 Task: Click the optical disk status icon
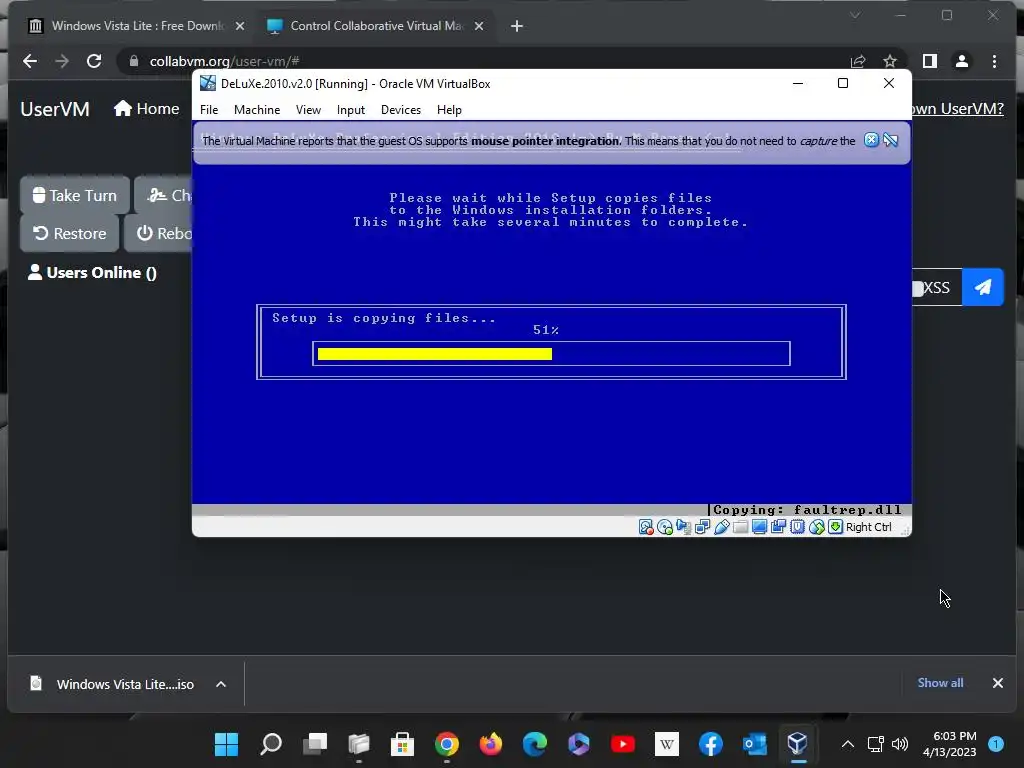[665, 527]
